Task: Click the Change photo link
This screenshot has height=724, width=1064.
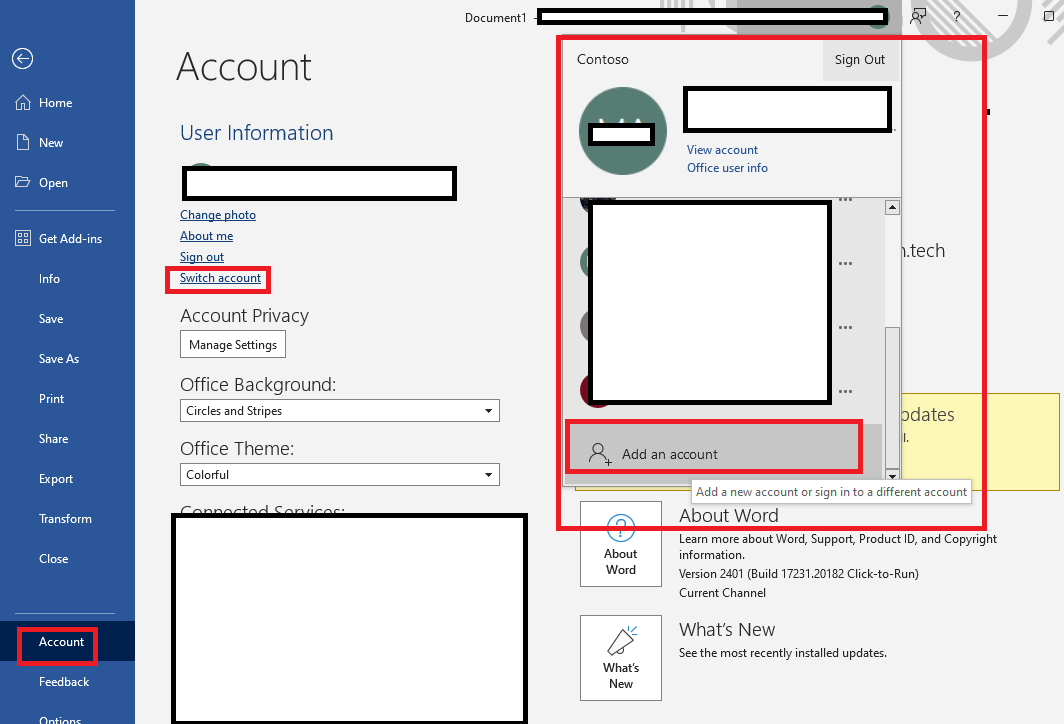Action: pos(218,215)
